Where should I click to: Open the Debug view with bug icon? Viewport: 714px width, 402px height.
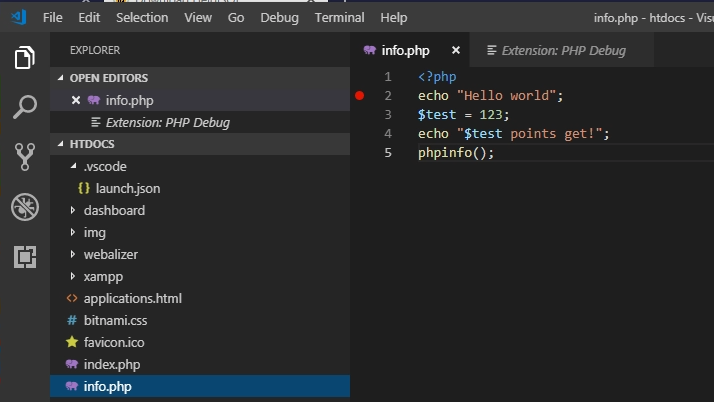coord(25,207)
